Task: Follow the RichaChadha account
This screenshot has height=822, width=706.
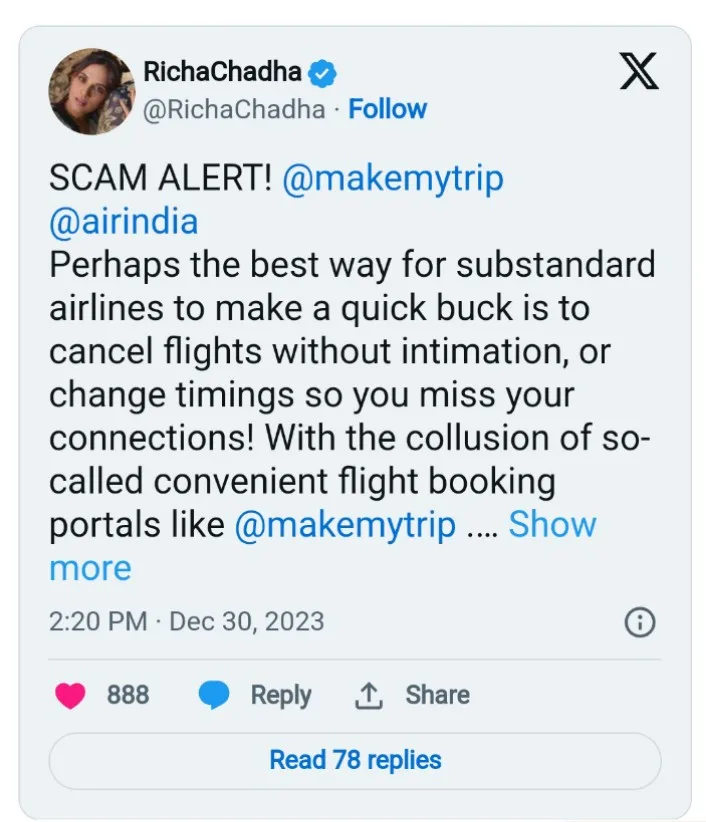Action: click(387, 109)
